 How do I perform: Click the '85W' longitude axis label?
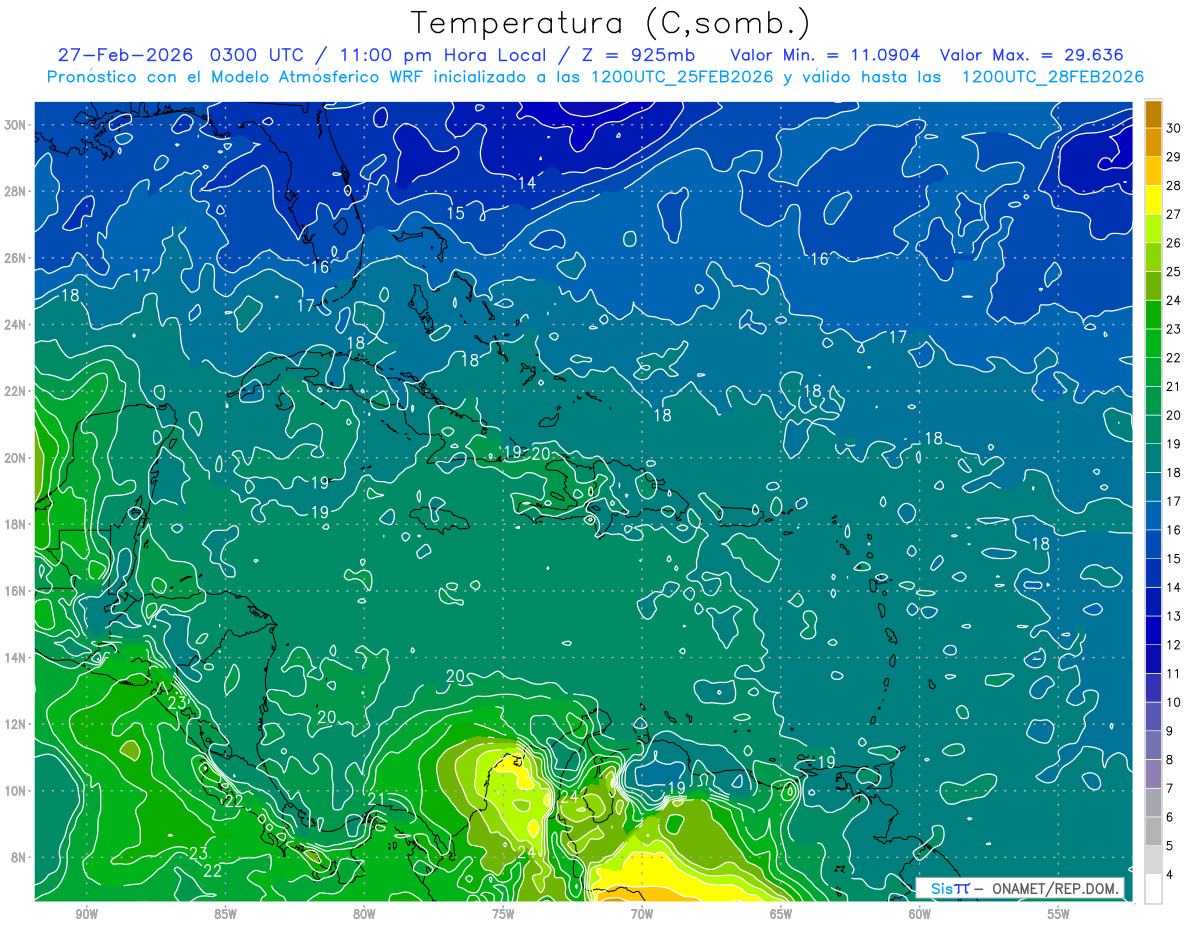pyautogui.click(x=225, y=915)
